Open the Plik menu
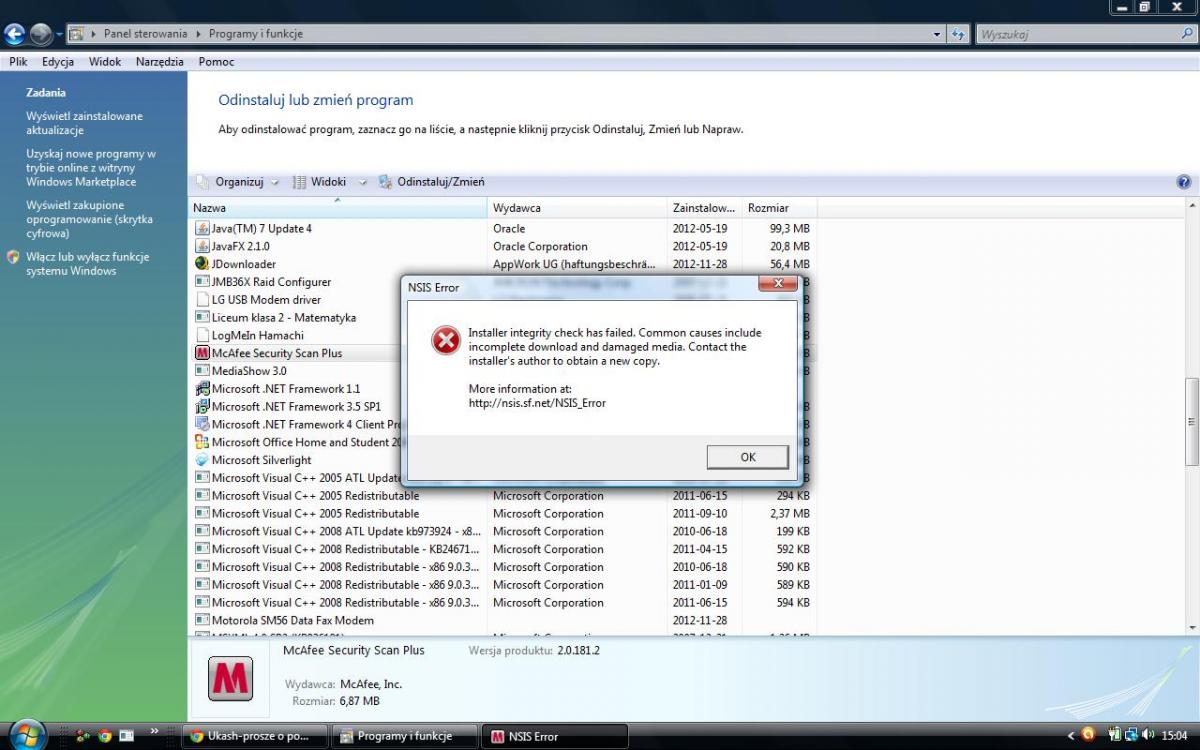This screenshot has width=1200, height=750. click(x=18, y=62)
